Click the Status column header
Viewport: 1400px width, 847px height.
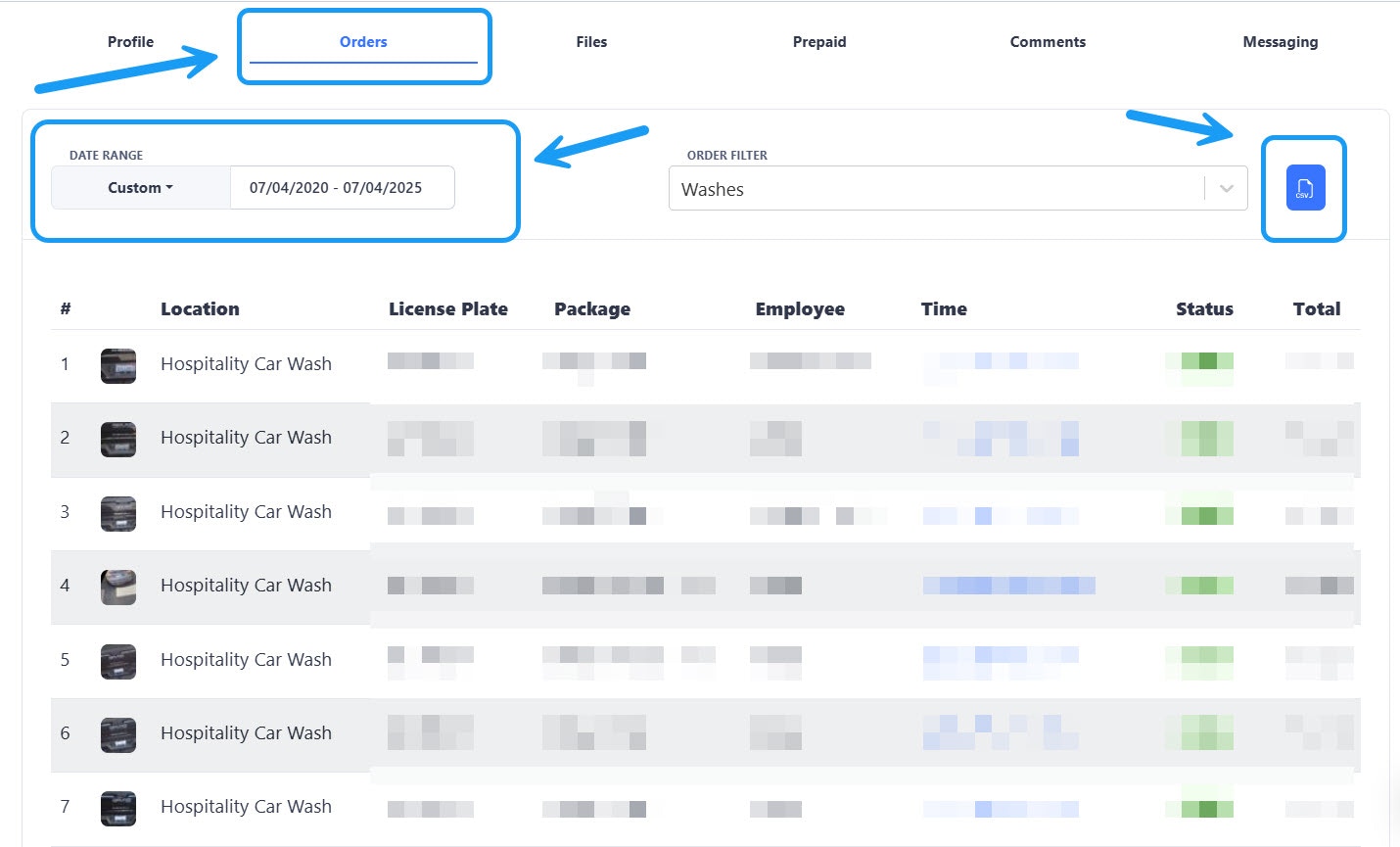tap(1204, 308)
